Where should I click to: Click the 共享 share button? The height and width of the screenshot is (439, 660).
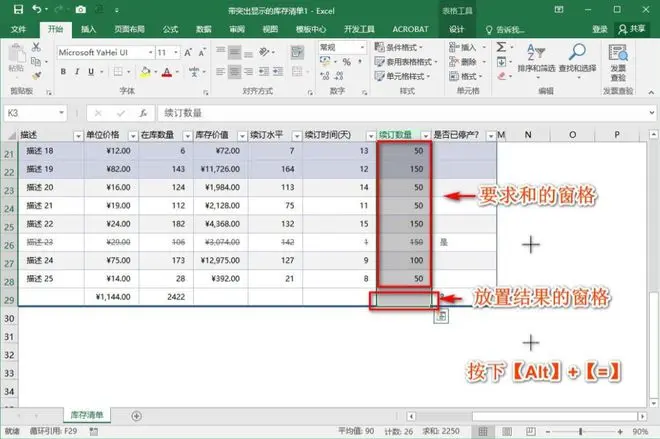tap(632, 29)
